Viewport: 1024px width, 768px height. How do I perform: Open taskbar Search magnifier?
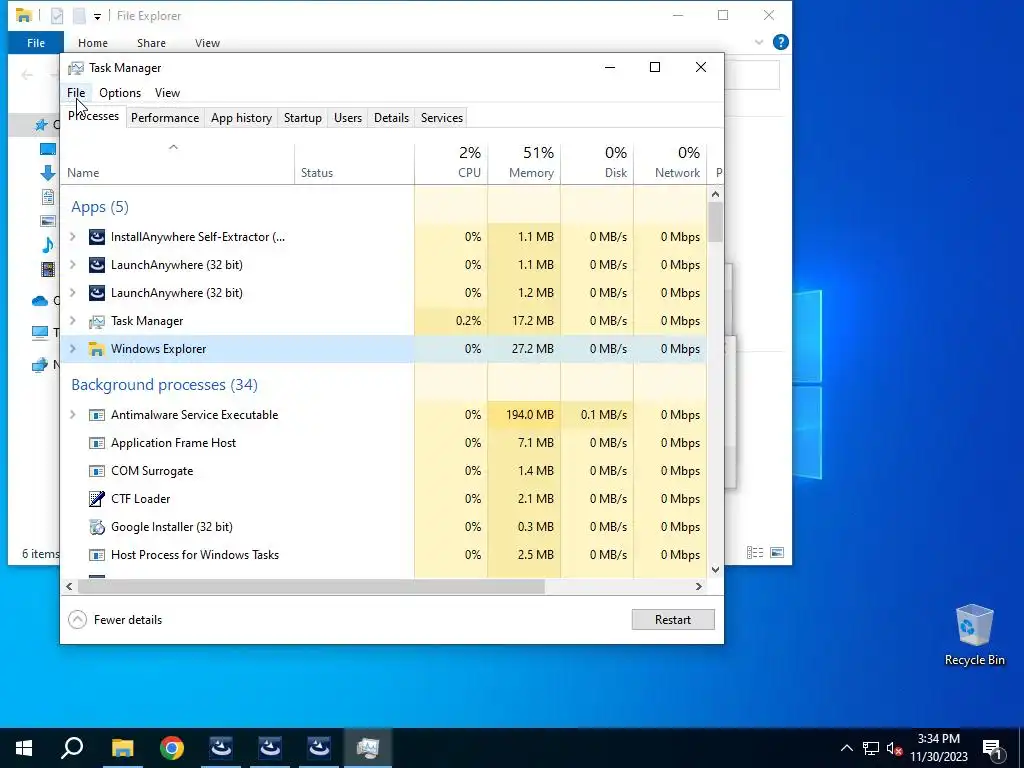click(x=72, y=748)
